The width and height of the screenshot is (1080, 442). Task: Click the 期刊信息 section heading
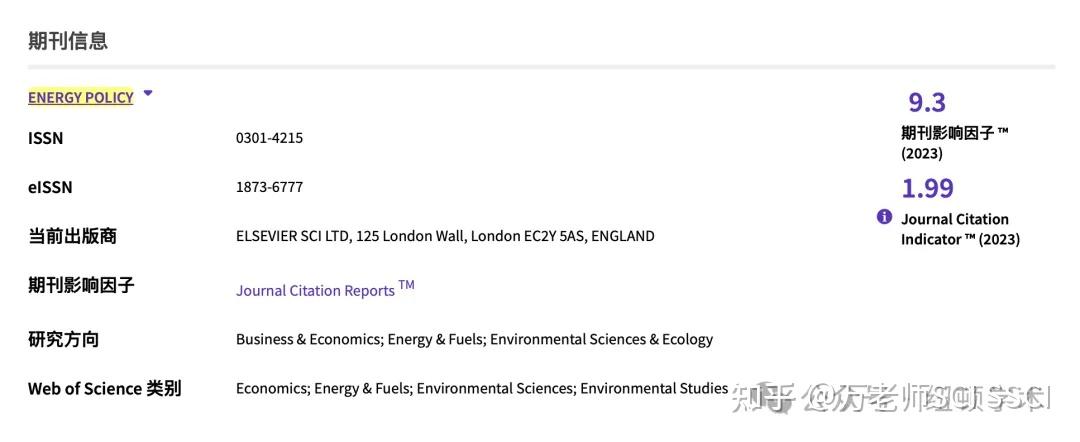coord(68,41)
